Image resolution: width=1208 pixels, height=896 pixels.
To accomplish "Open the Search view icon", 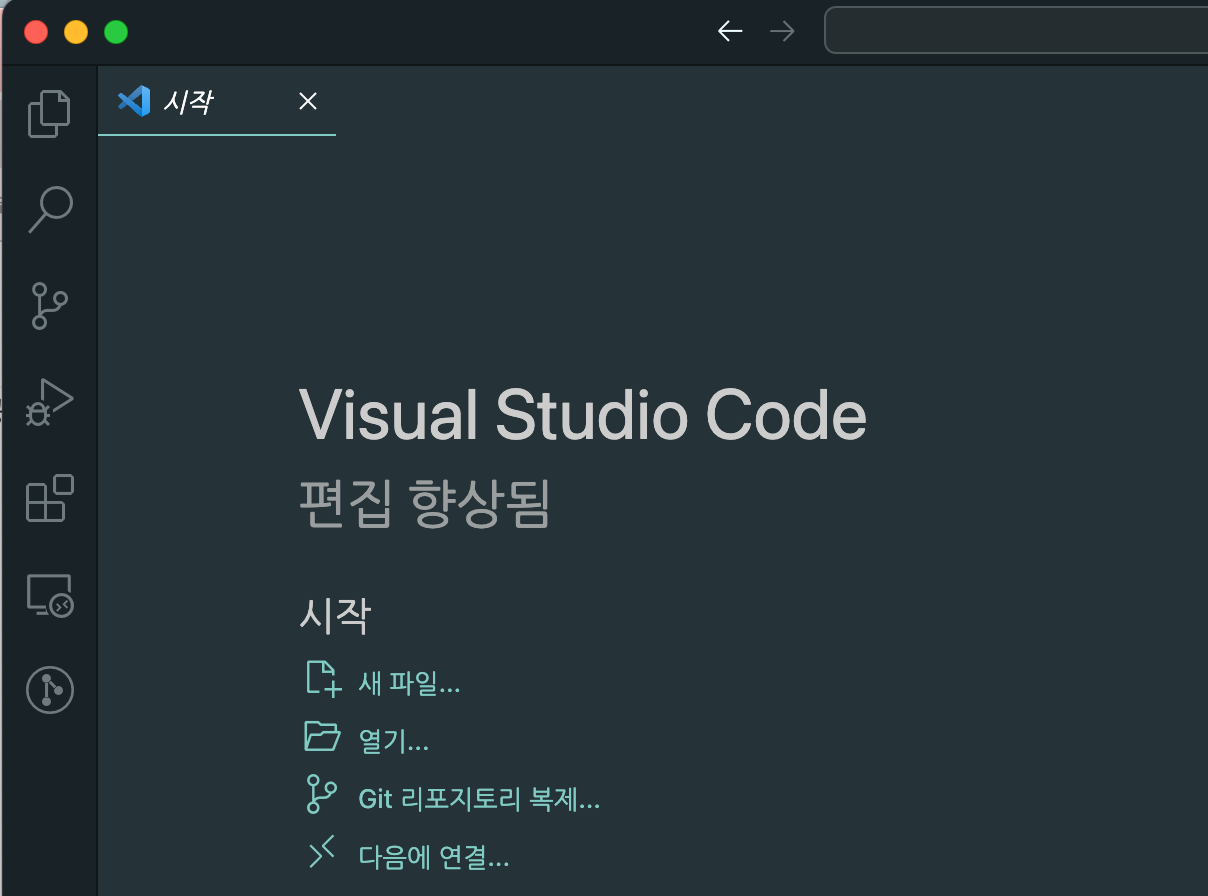I will click(50, 210).
